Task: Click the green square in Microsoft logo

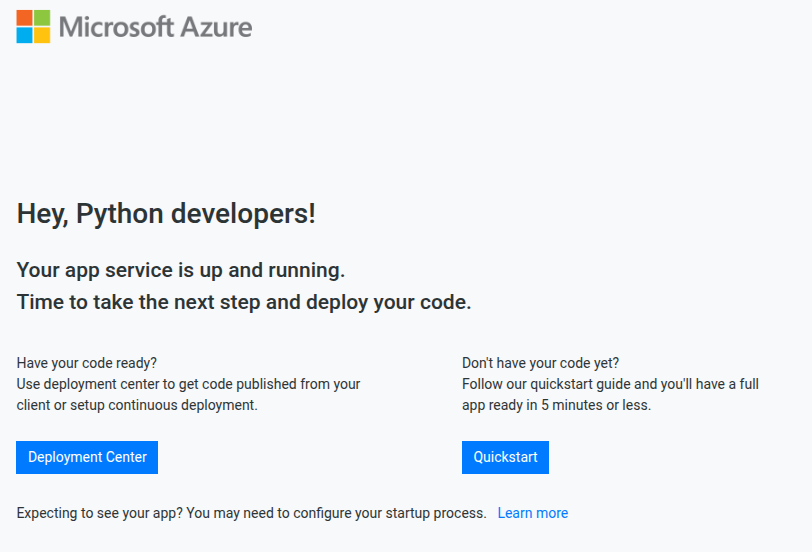Action: (x=42, y=18)
